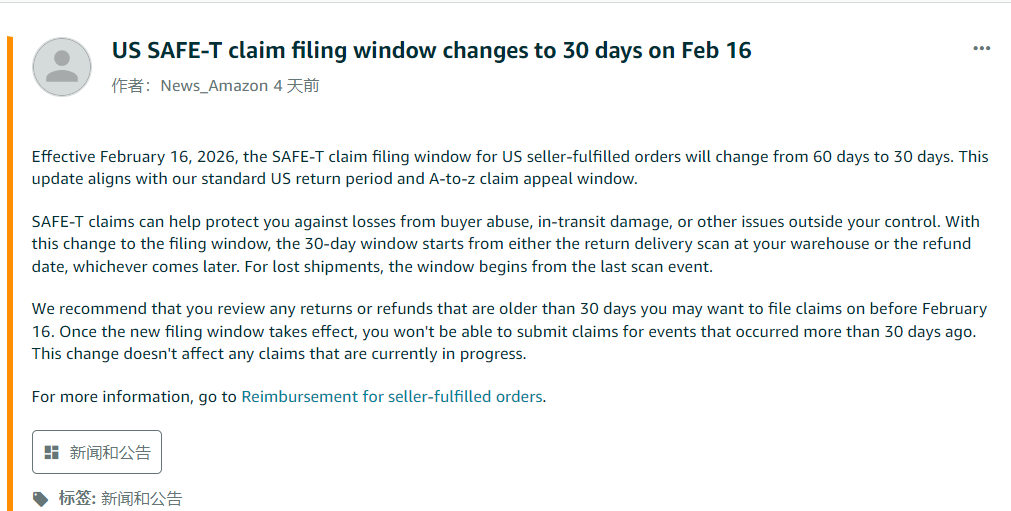Open Reimbursement for seller-fulfilled orders link
The image size is (1011, 511).
pyautogui.click(x=392, y=396)
